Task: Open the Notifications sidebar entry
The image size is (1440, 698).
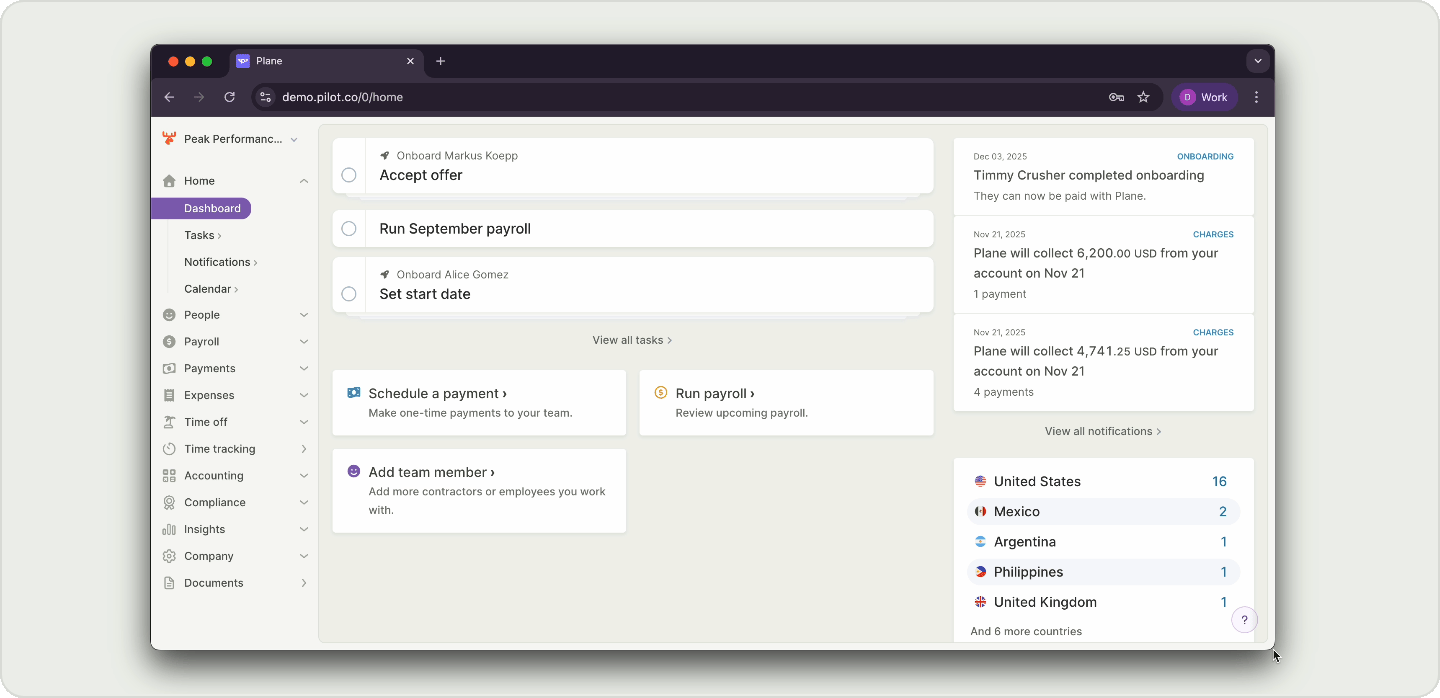Action: (217, 261)
